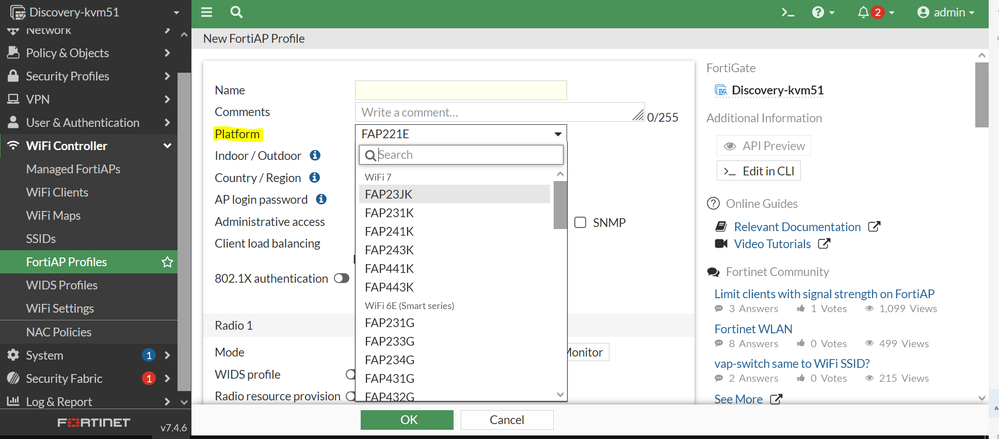Select FAP441K from platform list
The height and width of the screenshot is (439, 999).
(389, 269)
